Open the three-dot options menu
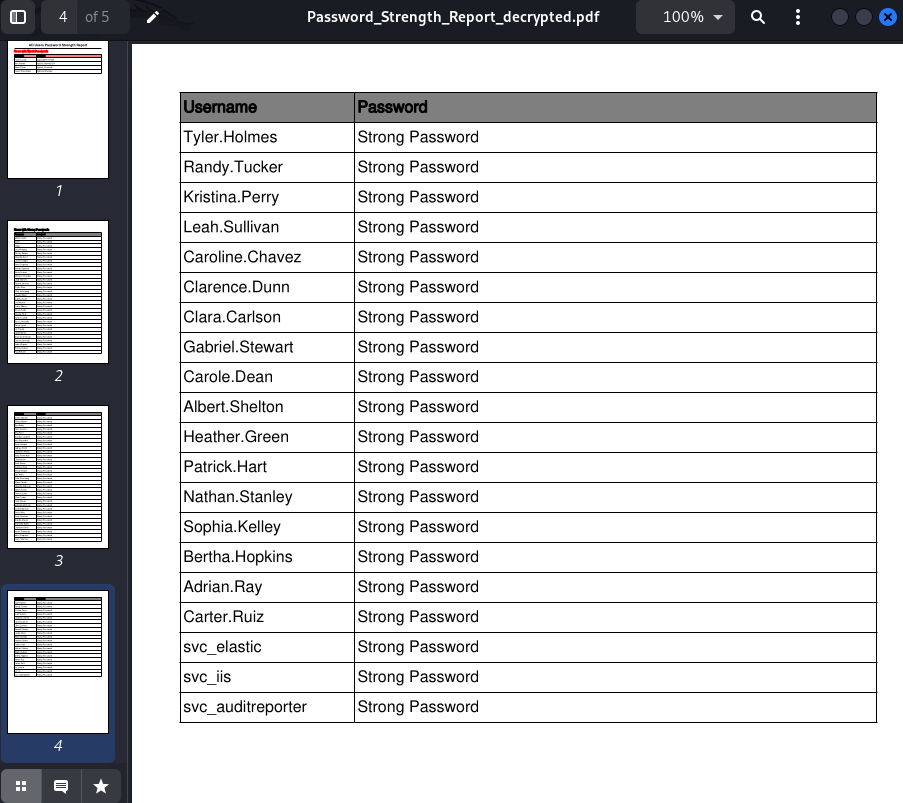Viewport: 903px width, 803px height. click(x=798, y=17)
